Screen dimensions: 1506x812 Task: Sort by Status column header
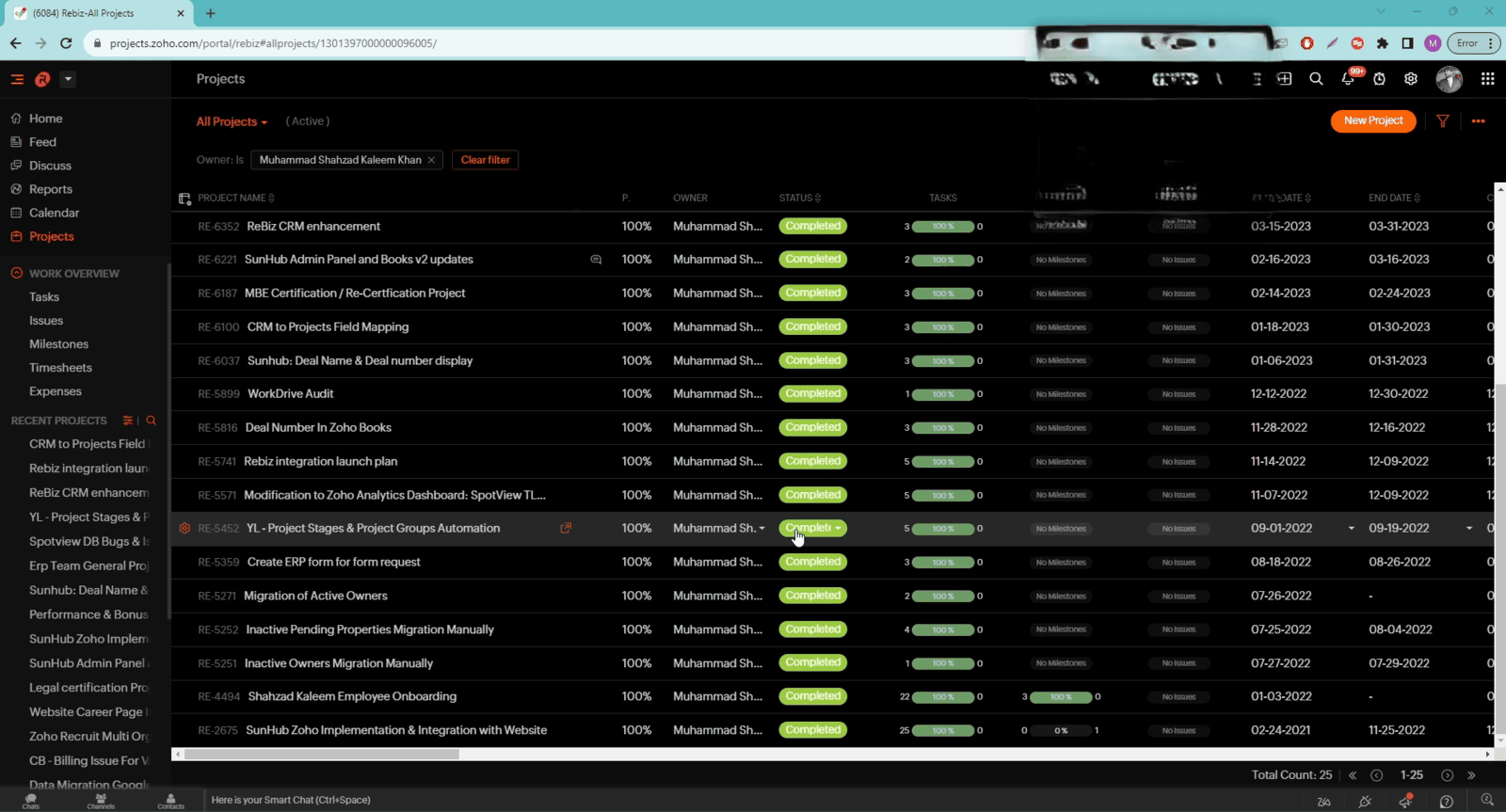[800, 198]
